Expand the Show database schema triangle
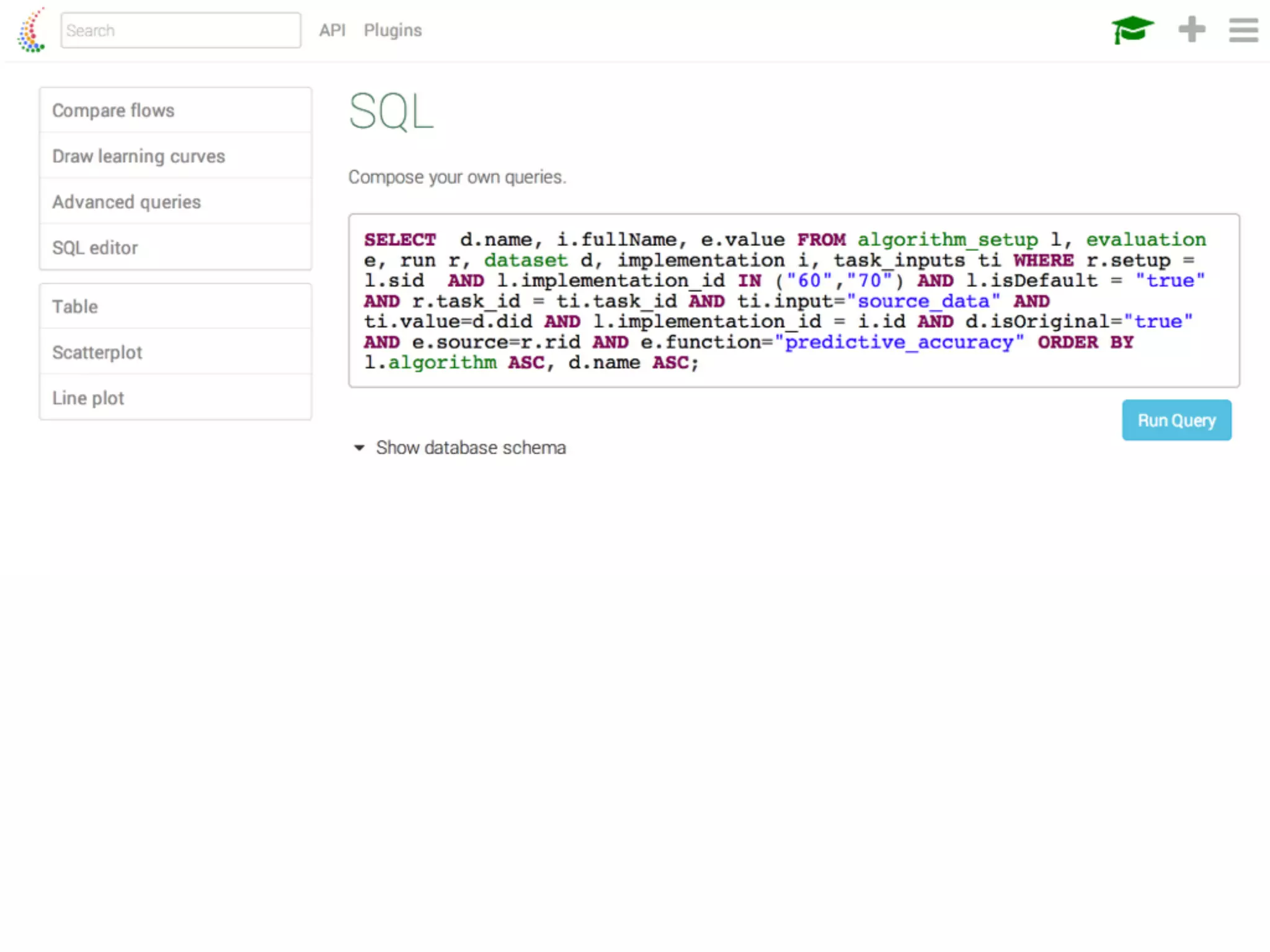The image size is (1270, 952). coord(359,447)
